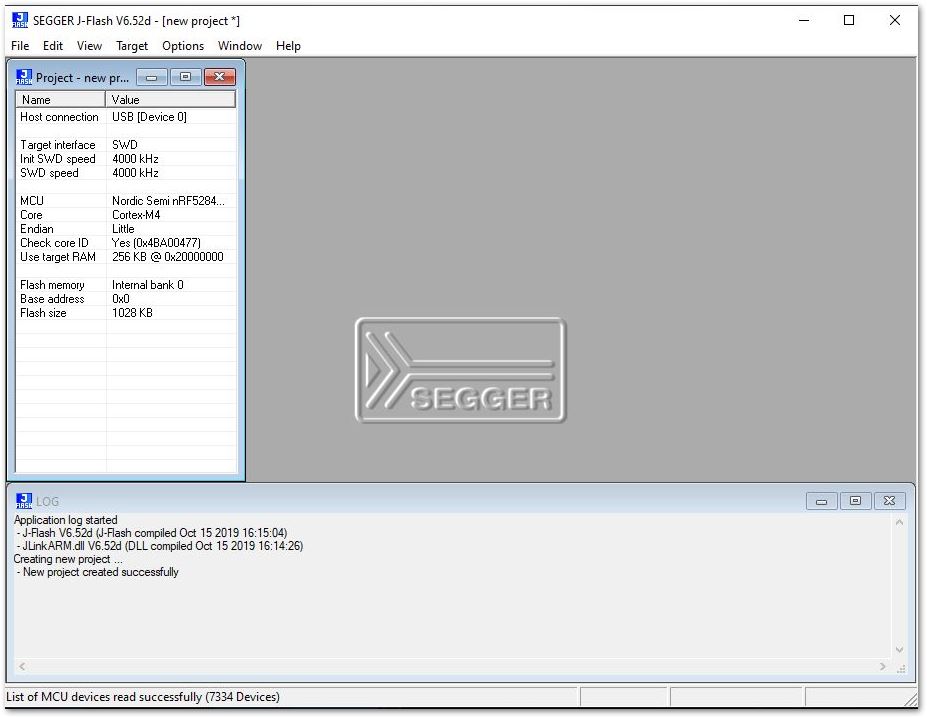Open the Window menu
This screenshot has height=718, width=927.
pyautogui.click(x=240, y=46)
